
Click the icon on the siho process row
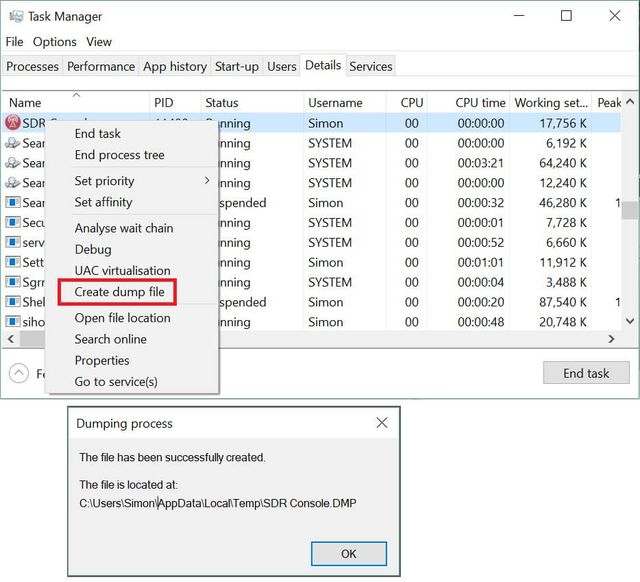point(12,322)
